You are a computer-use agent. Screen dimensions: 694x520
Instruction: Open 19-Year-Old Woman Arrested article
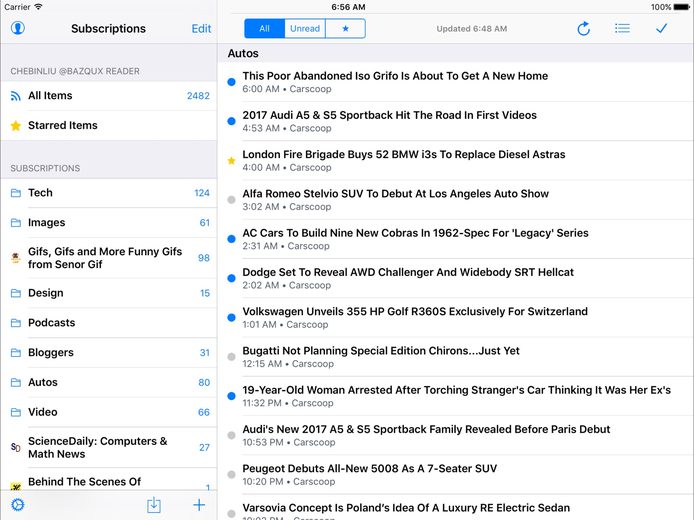coord(456,396)
